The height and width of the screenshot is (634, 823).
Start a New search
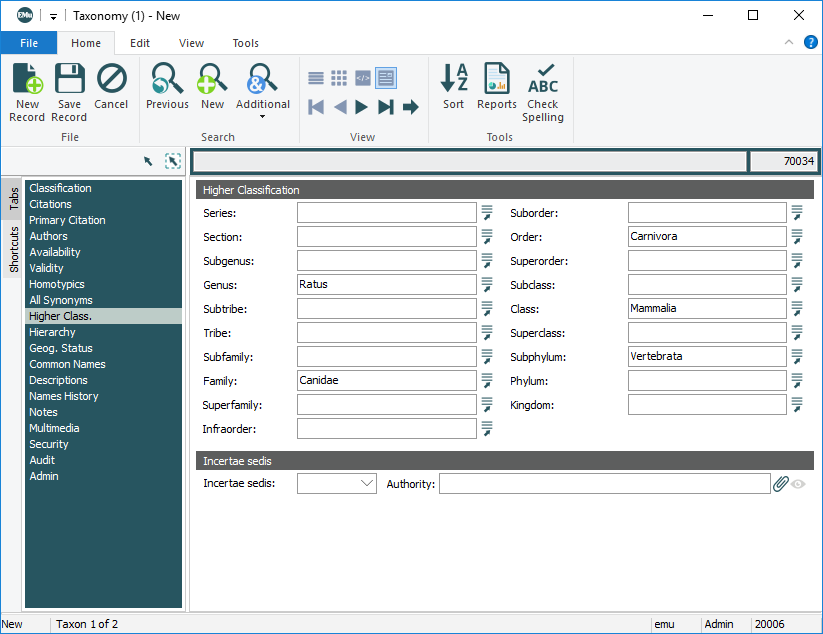tap(213, 80)
